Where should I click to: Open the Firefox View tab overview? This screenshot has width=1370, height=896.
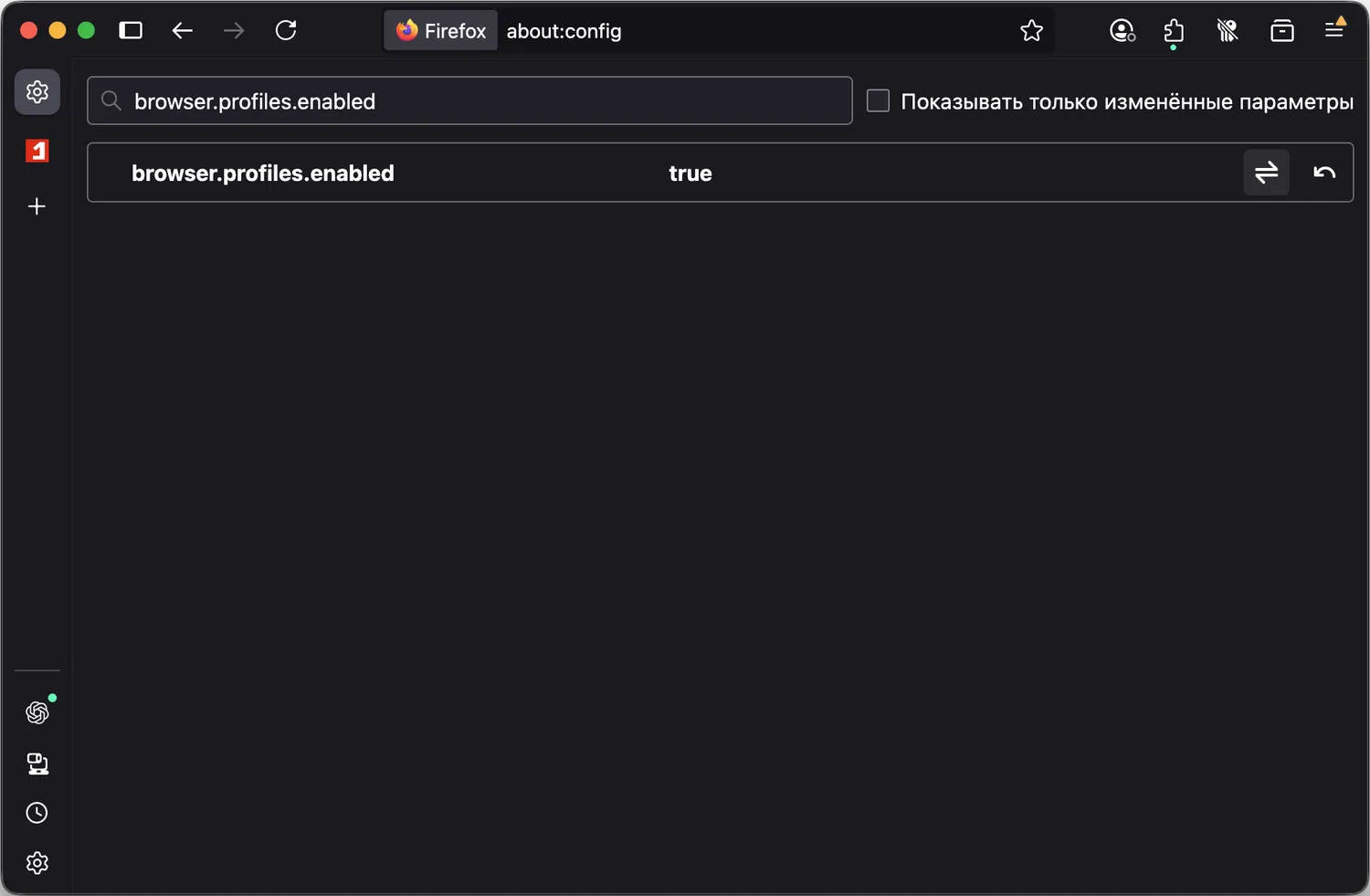point(1282,31)
